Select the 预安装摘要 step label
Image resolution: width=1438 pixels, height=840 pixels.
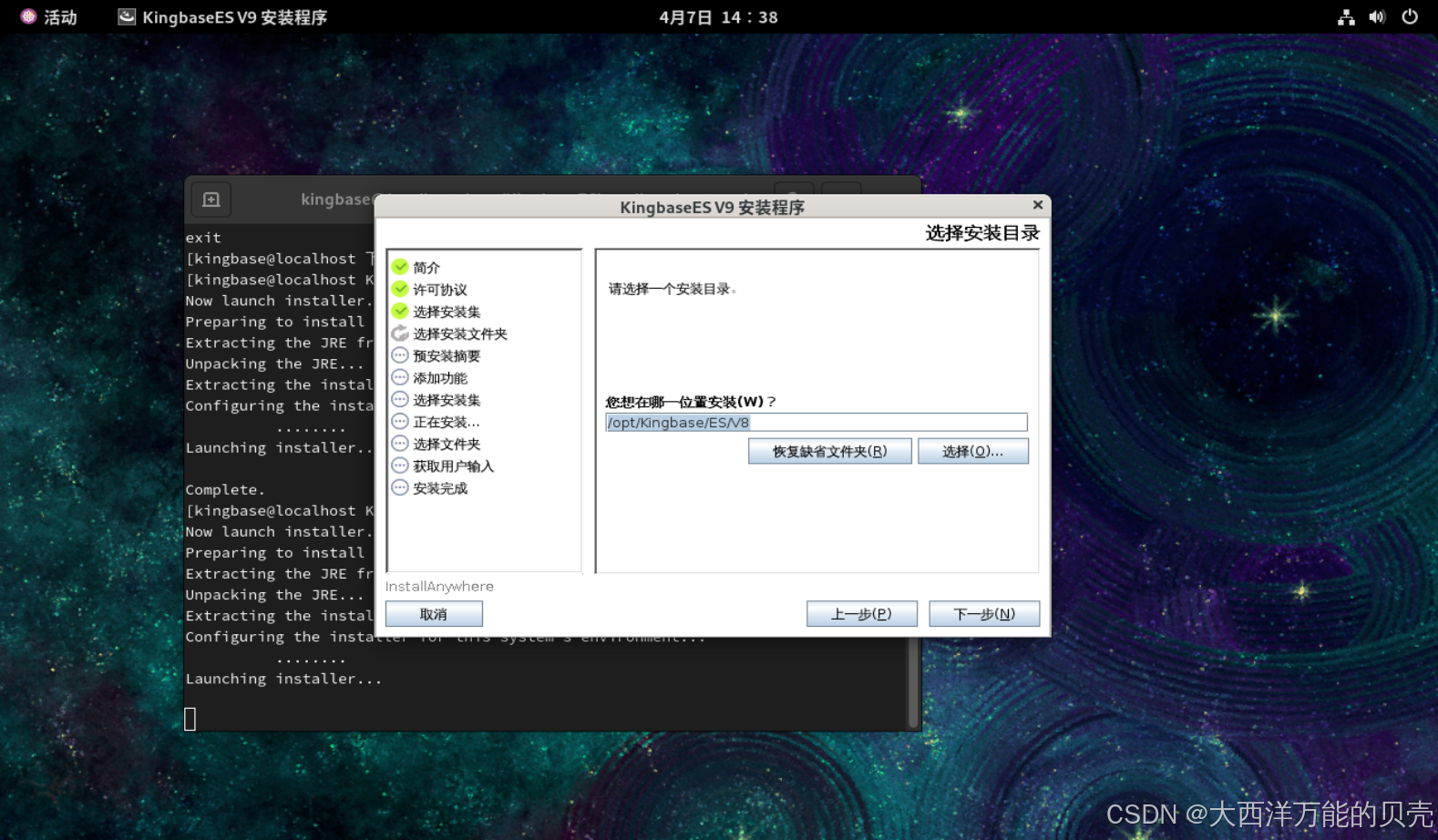[x=447, y=356]
